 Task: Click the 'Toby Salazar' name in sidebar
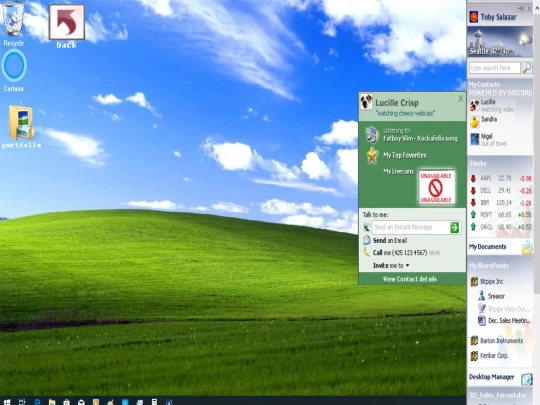pos(498,17)
